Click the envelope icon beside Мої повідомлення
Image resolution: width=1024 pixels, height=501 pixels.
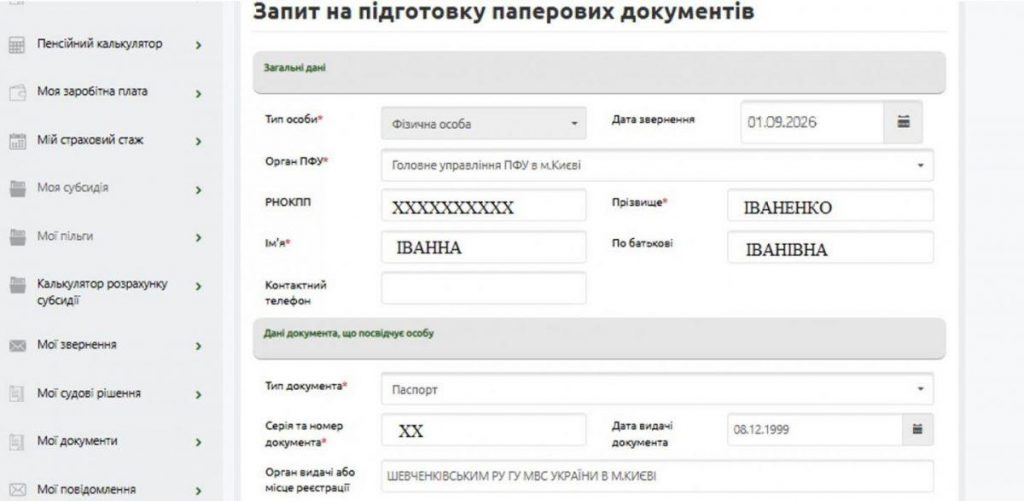pos(18,490)
